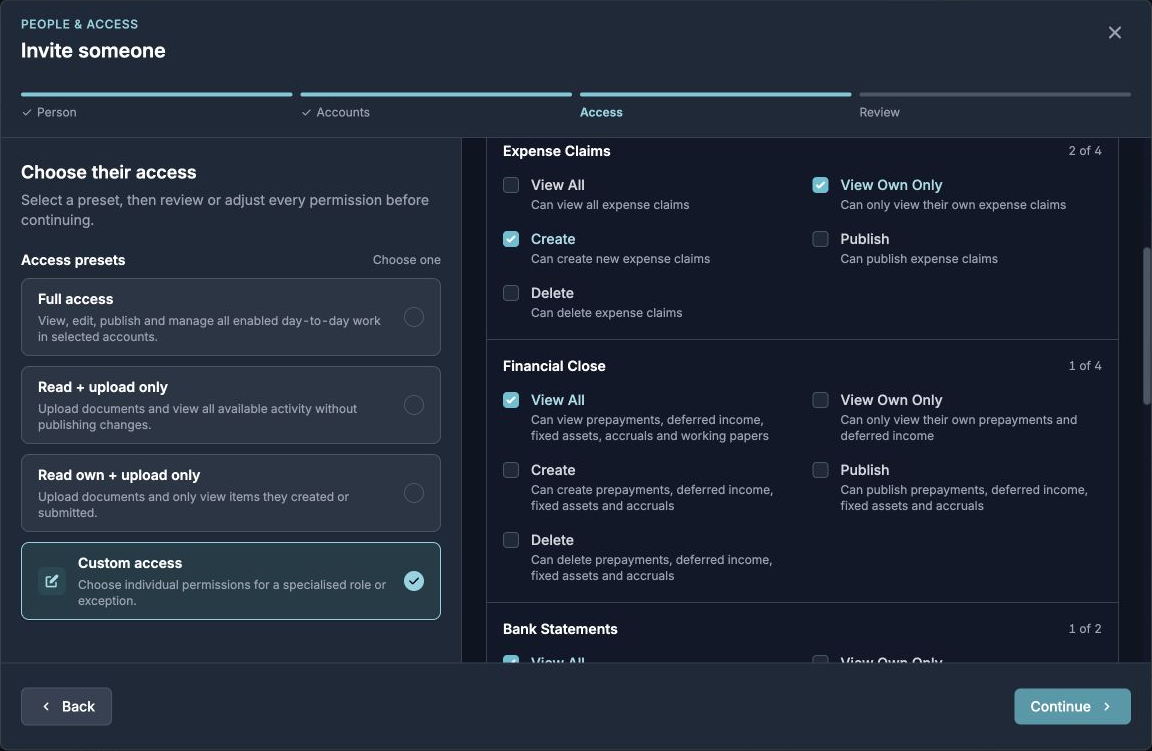Click the 'Access presets' label

73,260
